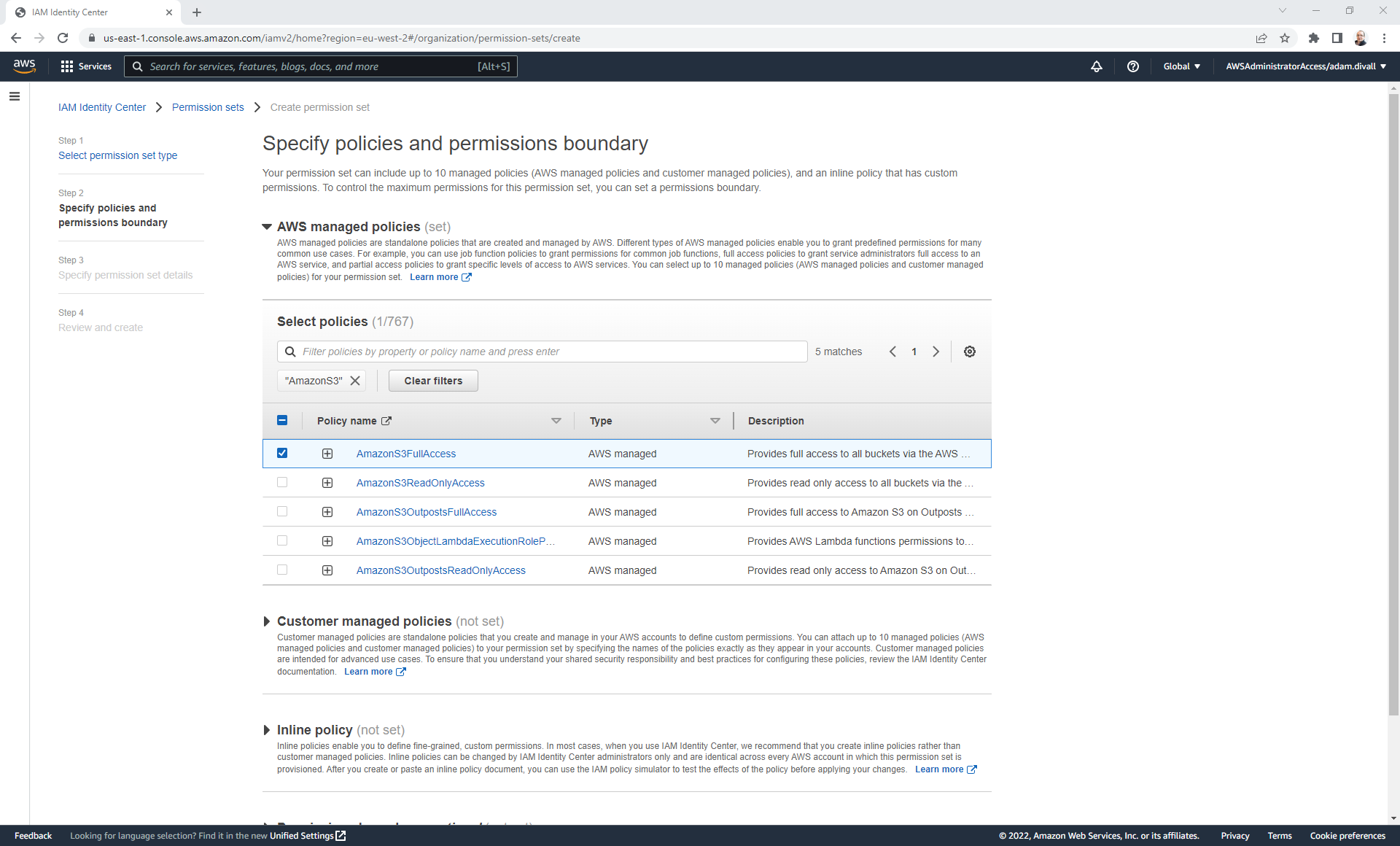Click the AWS logo to return home

coord(24,66)
